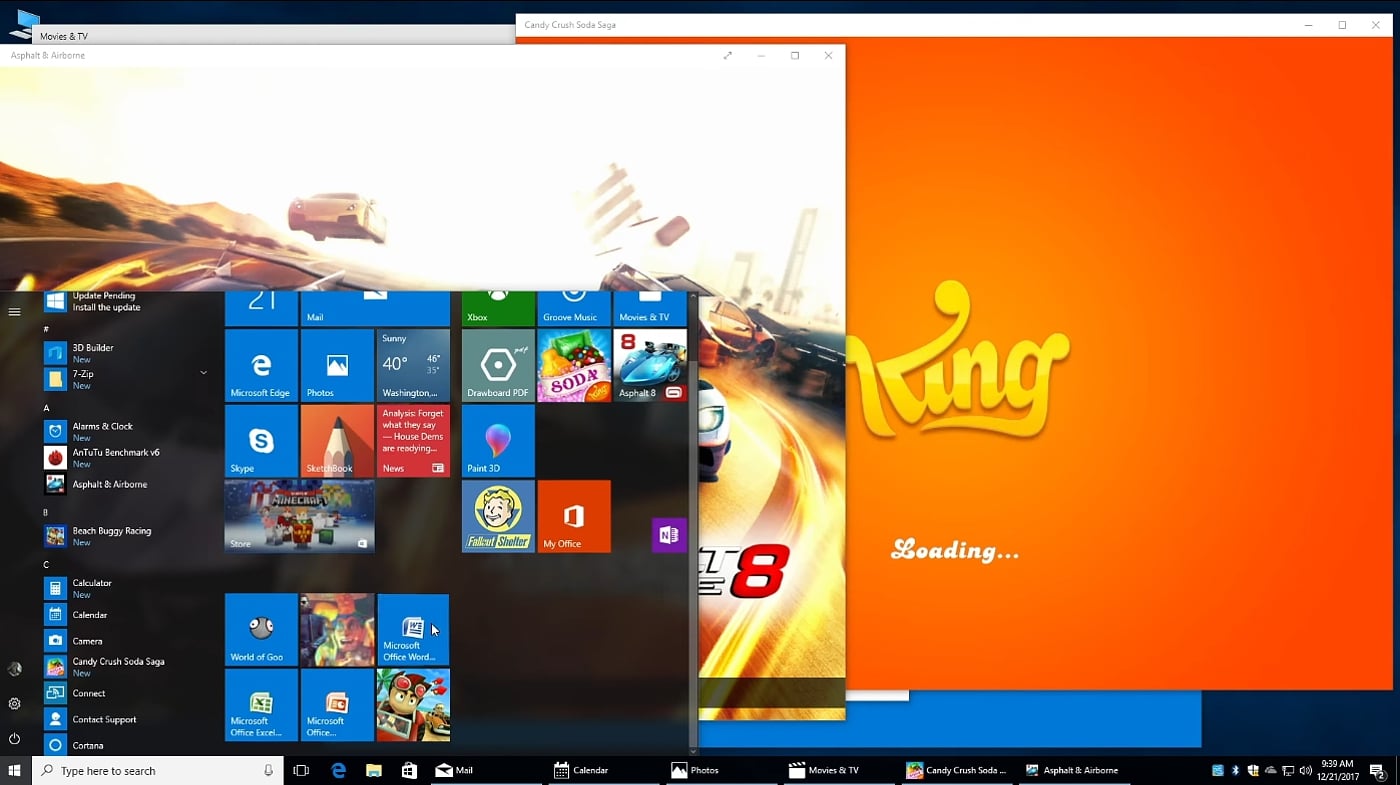Screen dimensions: 1400x785
Task: Switch to Calendar on the taskbar
Action: (604, 771)
